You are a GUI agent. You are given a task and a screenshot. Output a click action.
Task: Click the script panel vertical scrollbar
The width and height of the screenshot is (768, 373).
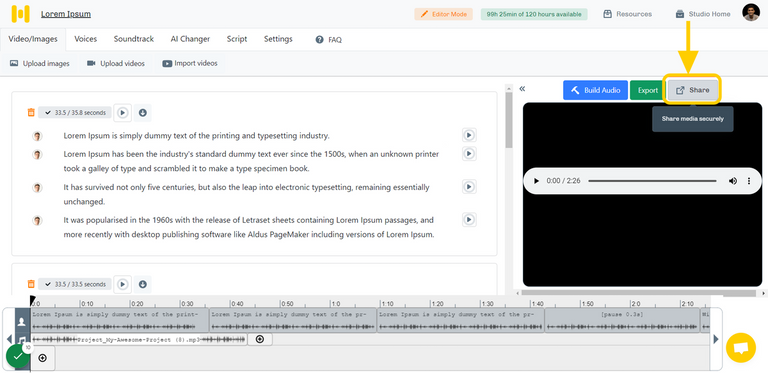coord(509,120)
